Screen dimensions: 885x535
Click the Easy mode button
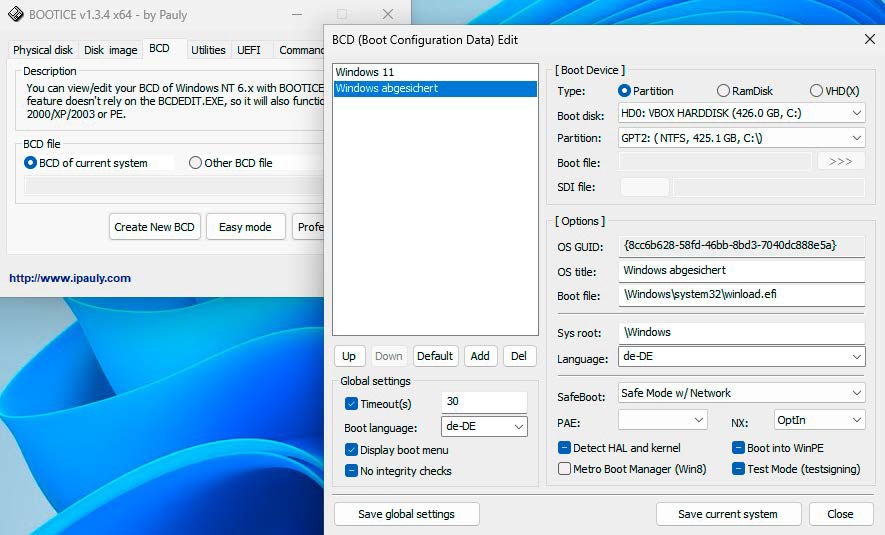[x=246, y=227]
